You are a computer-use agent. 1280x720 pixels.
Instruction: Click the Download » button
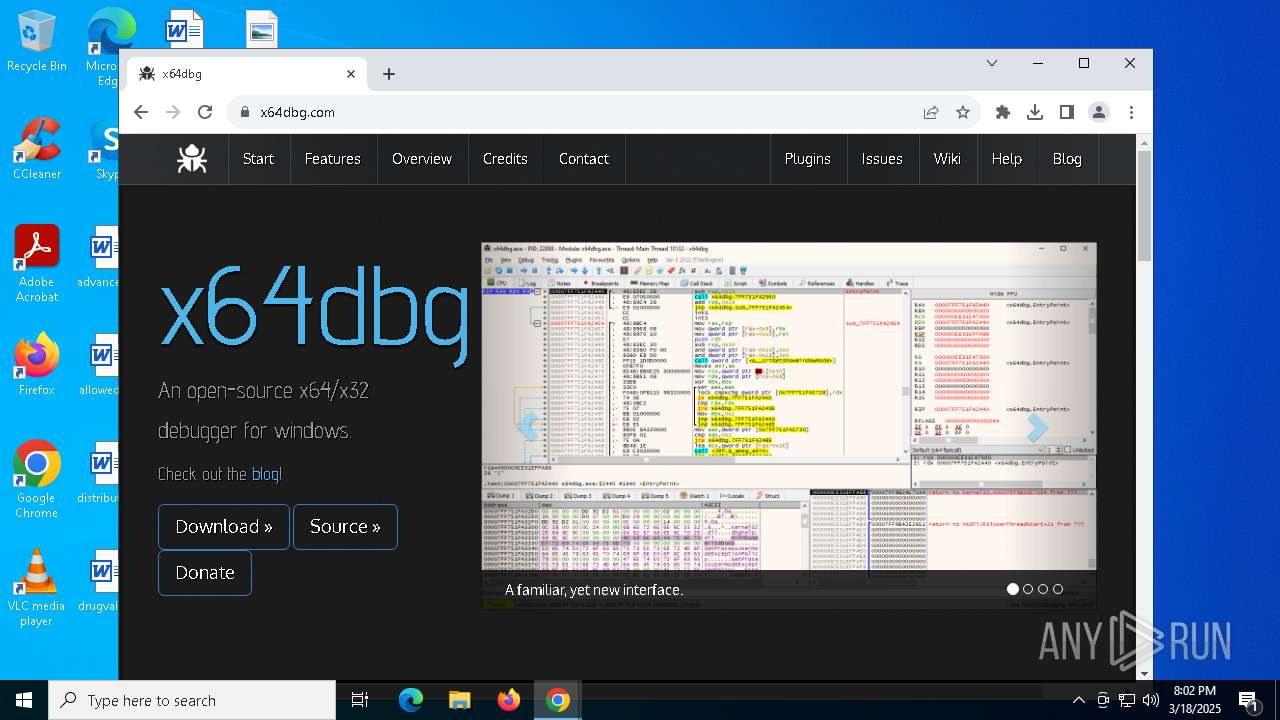pyautogui.click(x=224, y=527)
